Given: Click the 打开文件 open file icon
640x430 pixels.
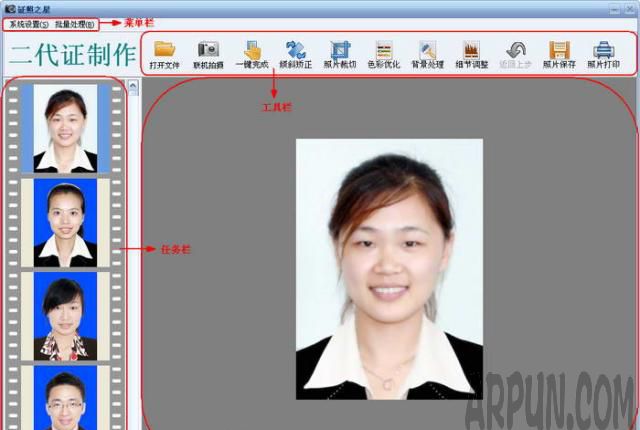Looking at the screenshot, I should point(164,53).
